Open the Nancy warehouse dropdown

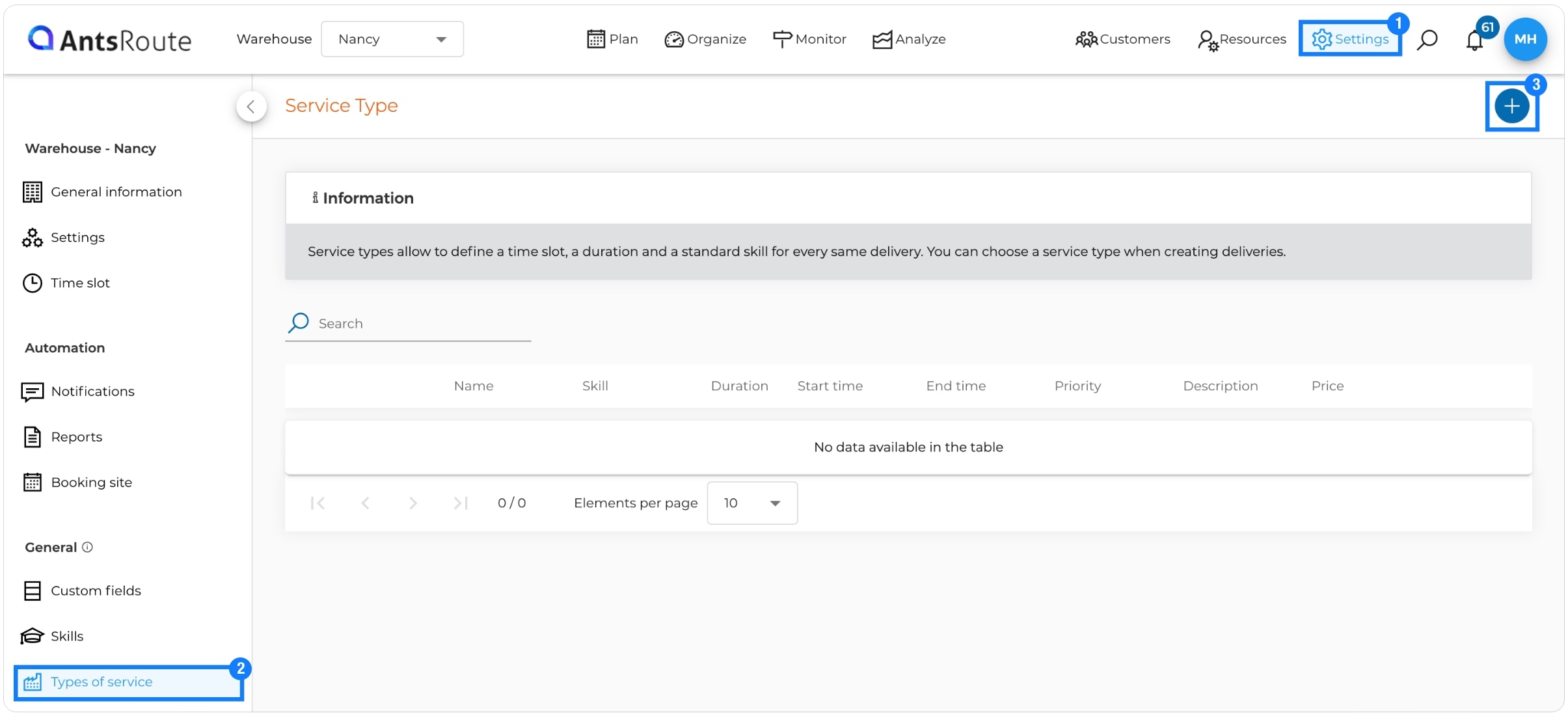click(392, 39)
